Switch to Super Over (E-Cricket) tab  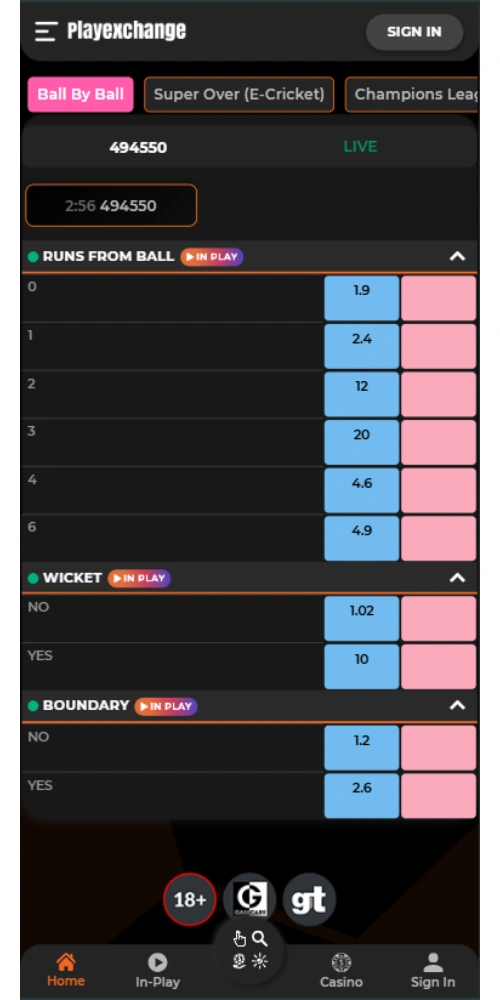[x=239, y=94]
